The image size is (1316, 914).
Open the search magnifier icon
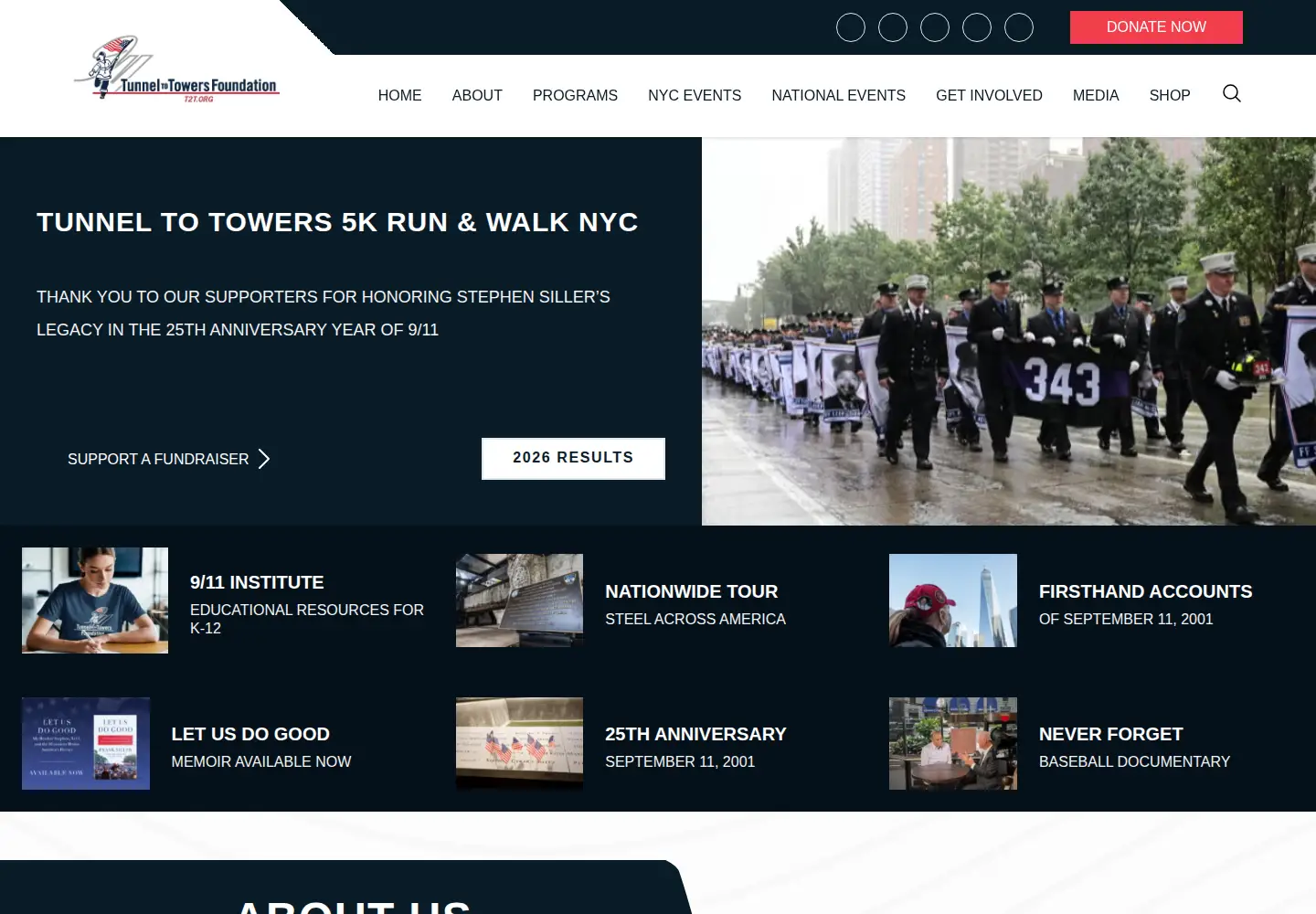(x=1232, y=93)
